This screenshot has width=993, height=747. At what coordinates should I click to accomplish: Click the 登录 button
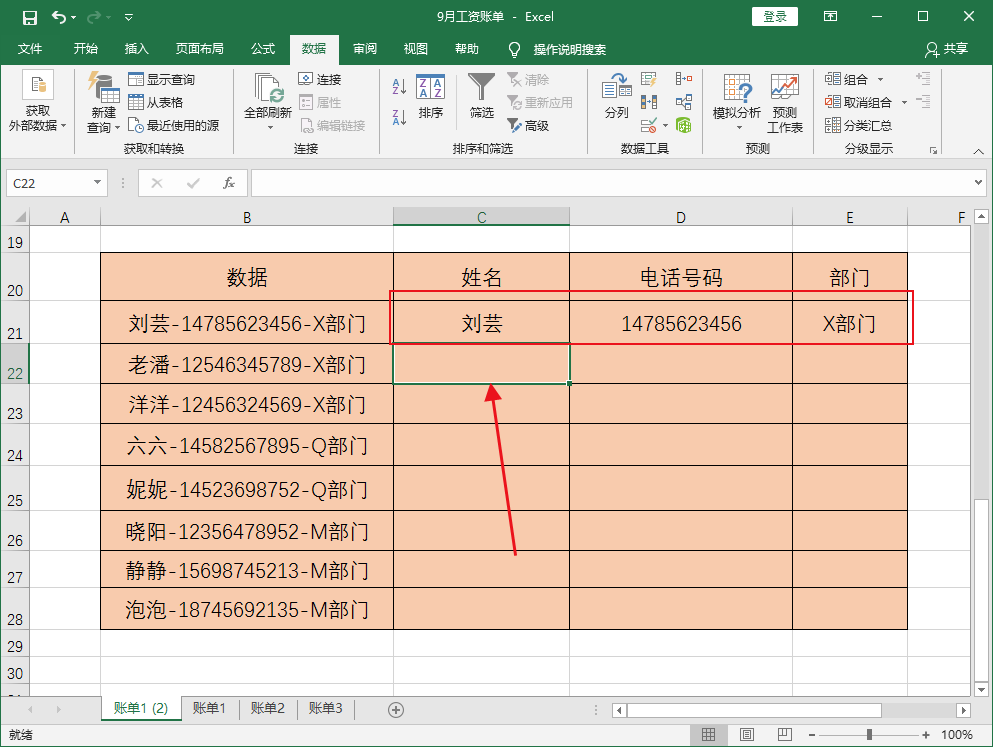(x=774, y=17)
